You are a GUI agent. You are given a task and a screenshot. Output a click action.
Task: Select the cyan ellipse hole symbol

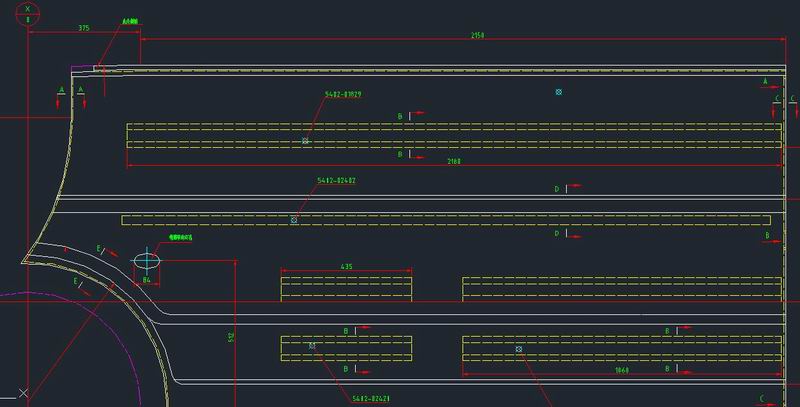147,261
